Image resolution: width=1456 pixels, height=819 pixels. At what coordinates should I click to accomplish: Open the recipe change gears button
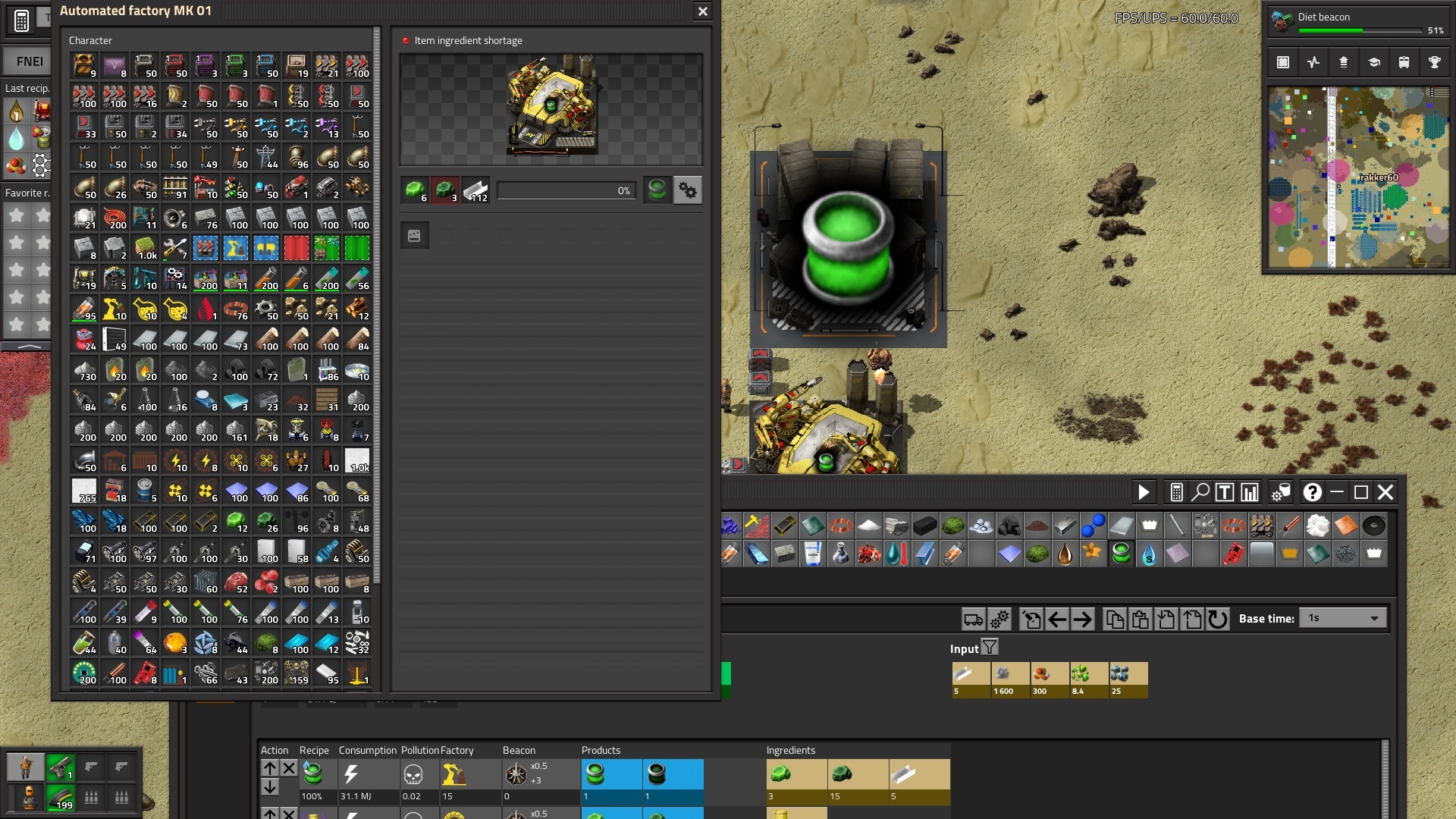click(x=688, y=190)
